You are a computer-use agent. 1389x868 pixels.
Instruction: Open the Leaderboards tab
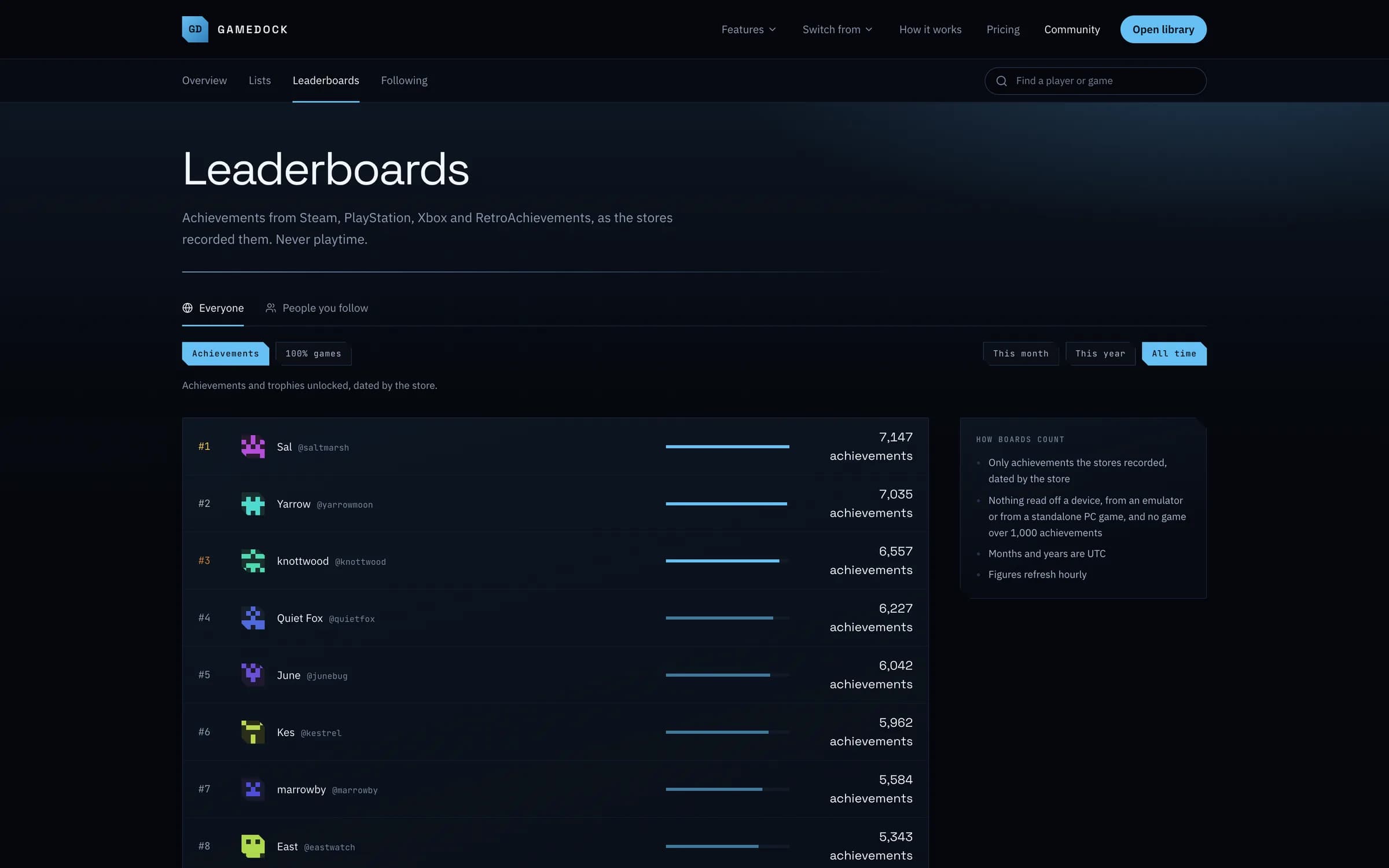(x=326, y=80)
